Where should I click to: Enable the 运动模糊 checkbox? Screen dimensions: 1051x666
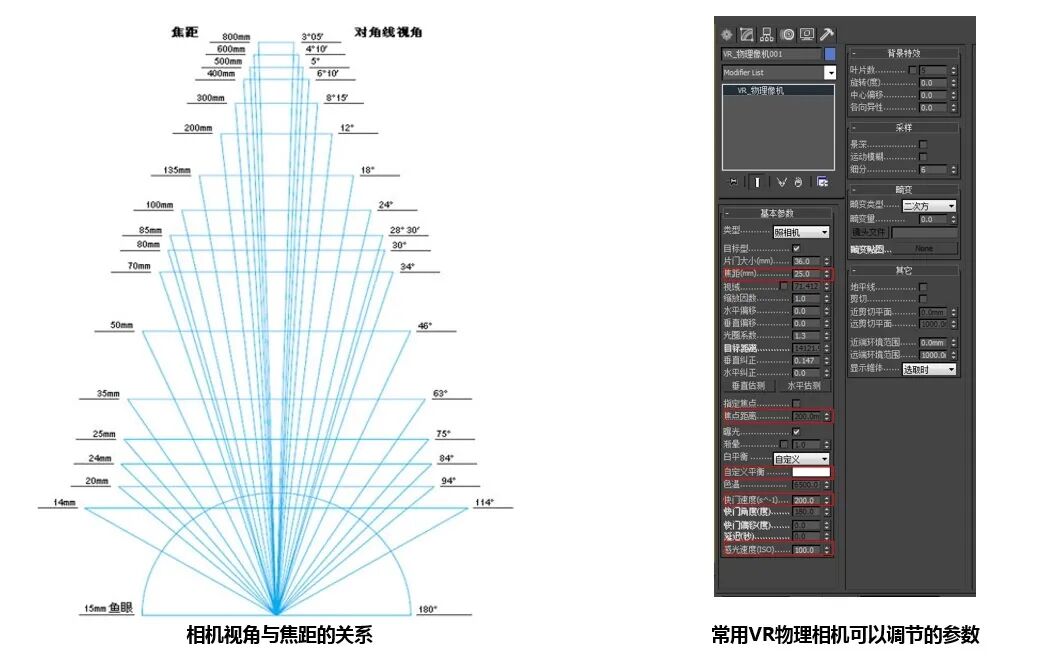[923, 157]
